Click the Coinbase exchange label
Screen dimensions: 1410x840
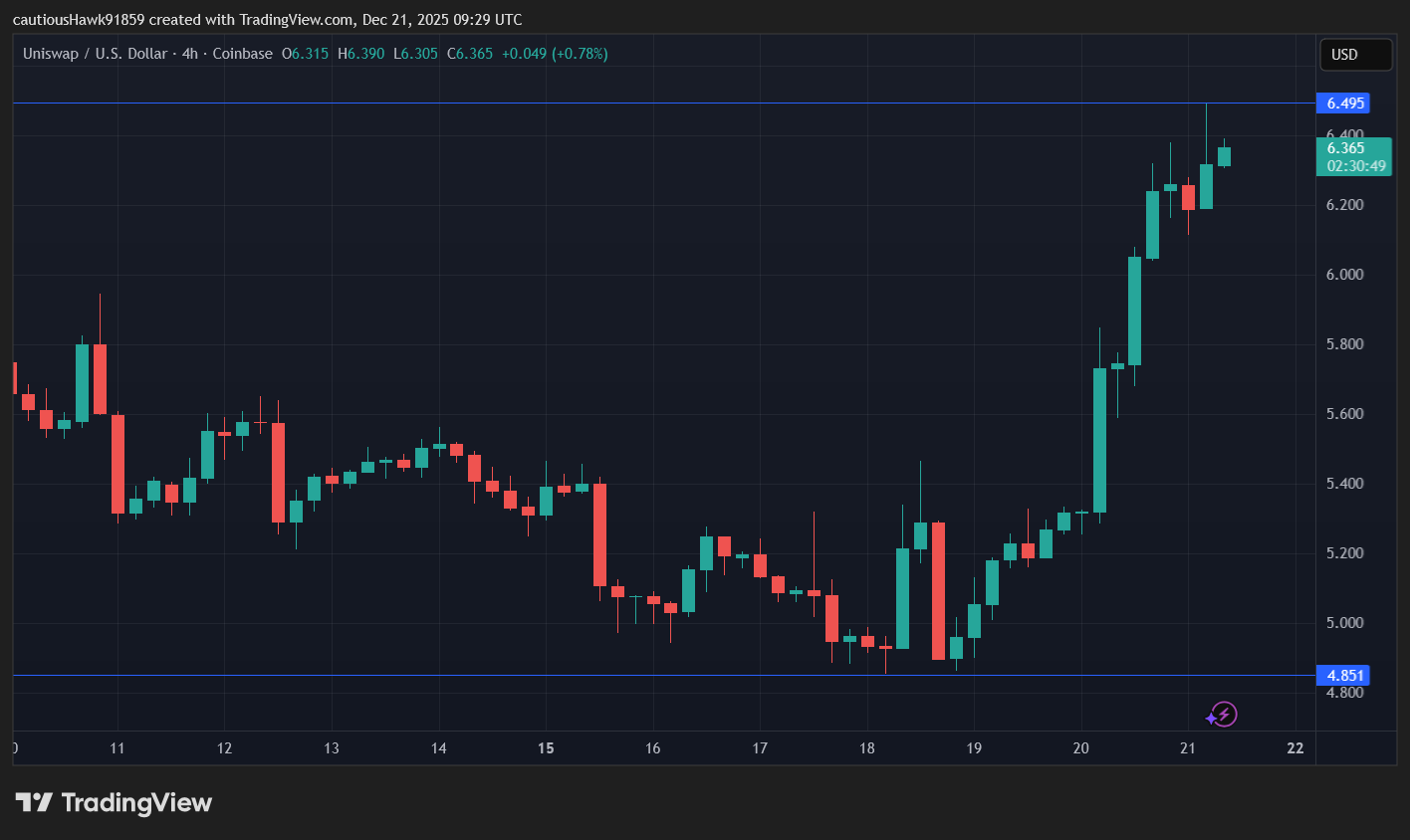tap(242, 54)
